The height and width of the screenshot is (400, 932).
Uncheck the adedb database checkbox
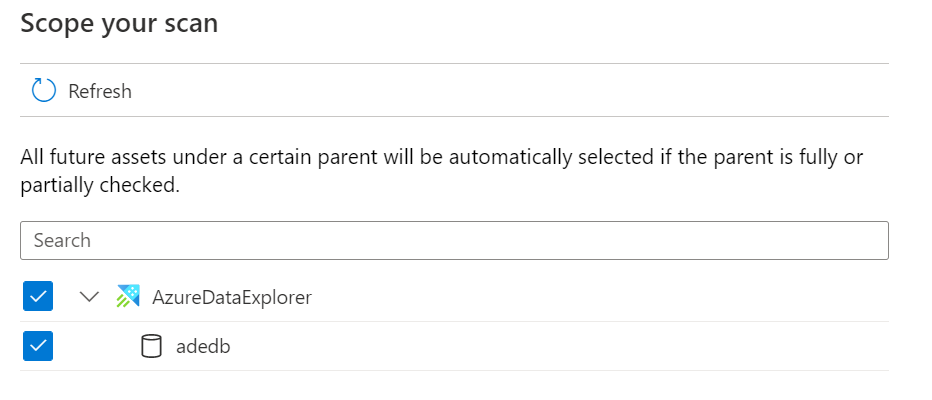[38, 346]
